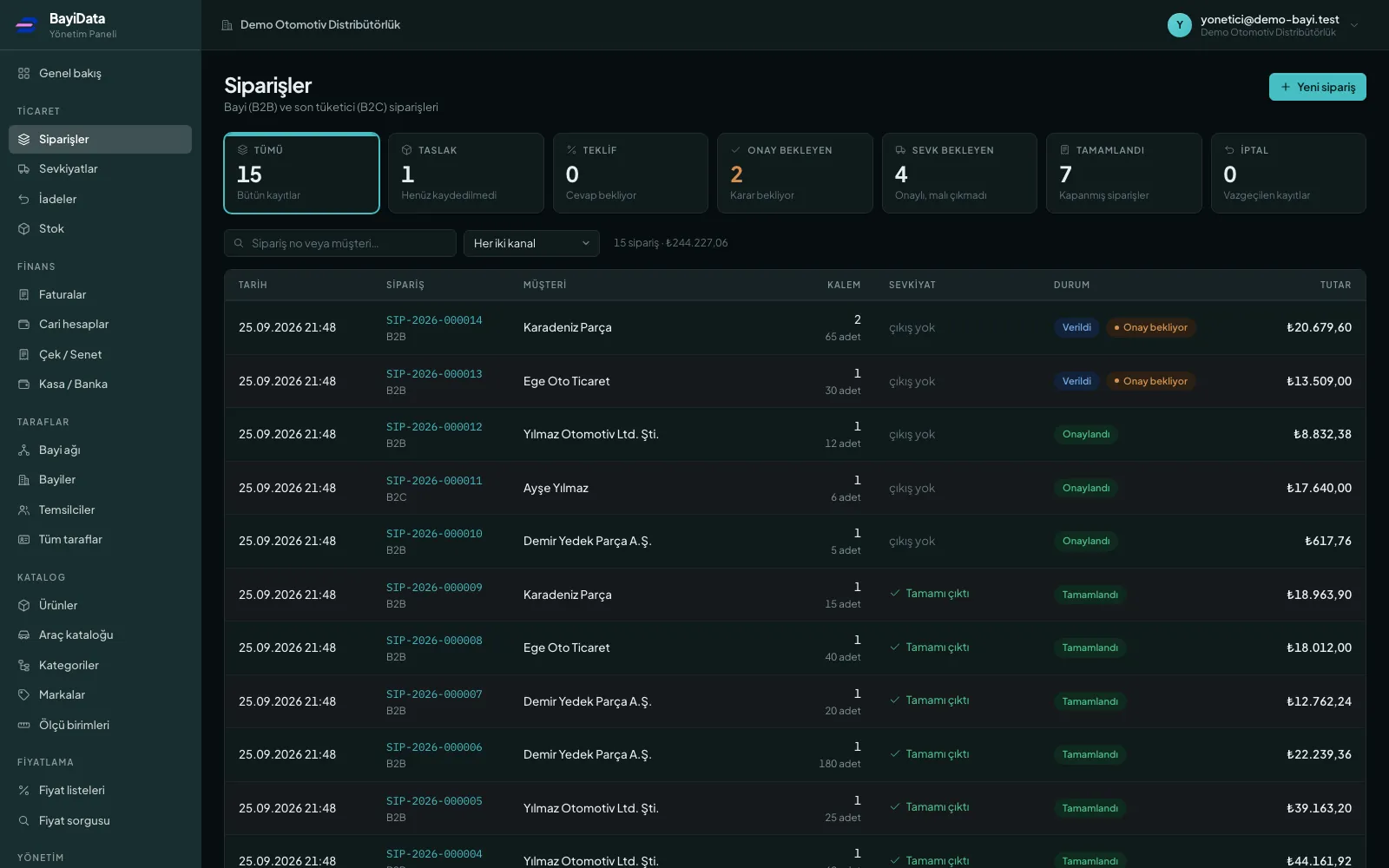The width and height of the screenshot is (1389, 868).
Task: Click the Markalar tag icon
Action: 24,695
